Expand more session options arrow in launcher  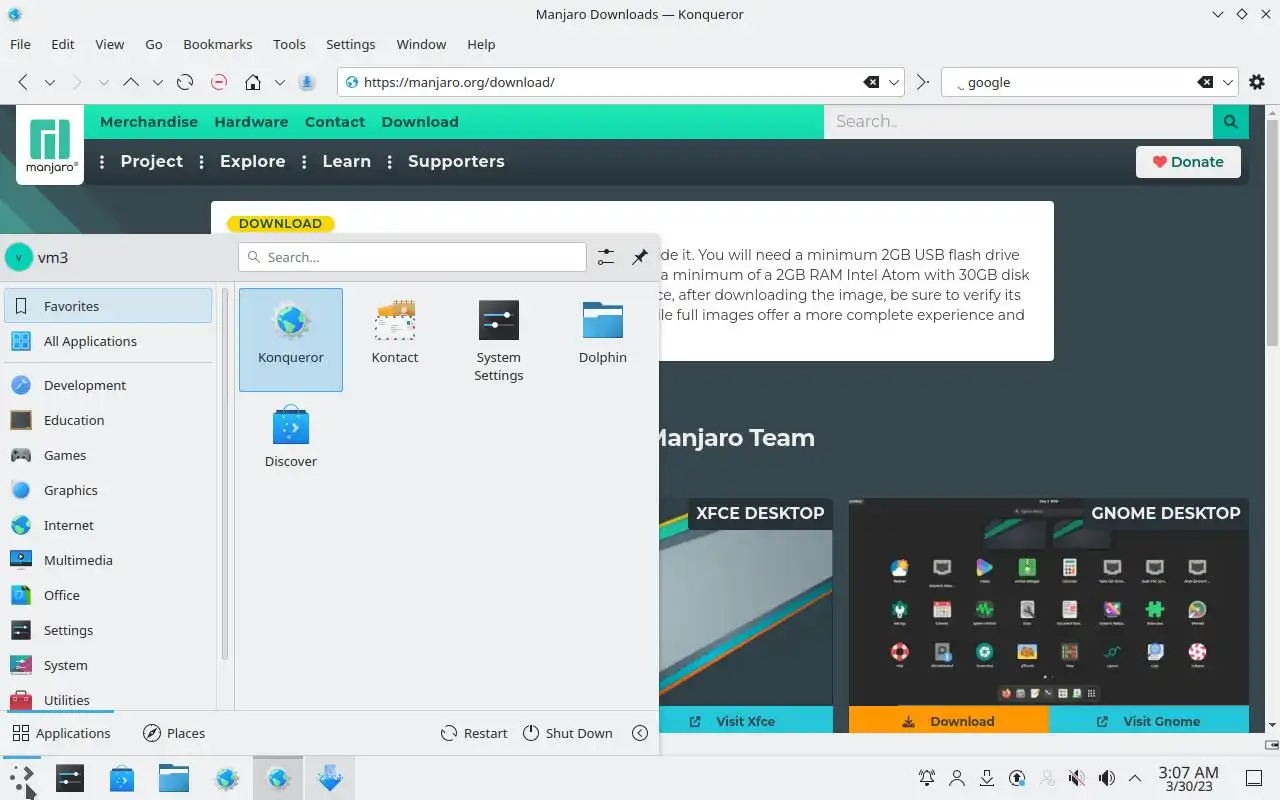[640, 733]
